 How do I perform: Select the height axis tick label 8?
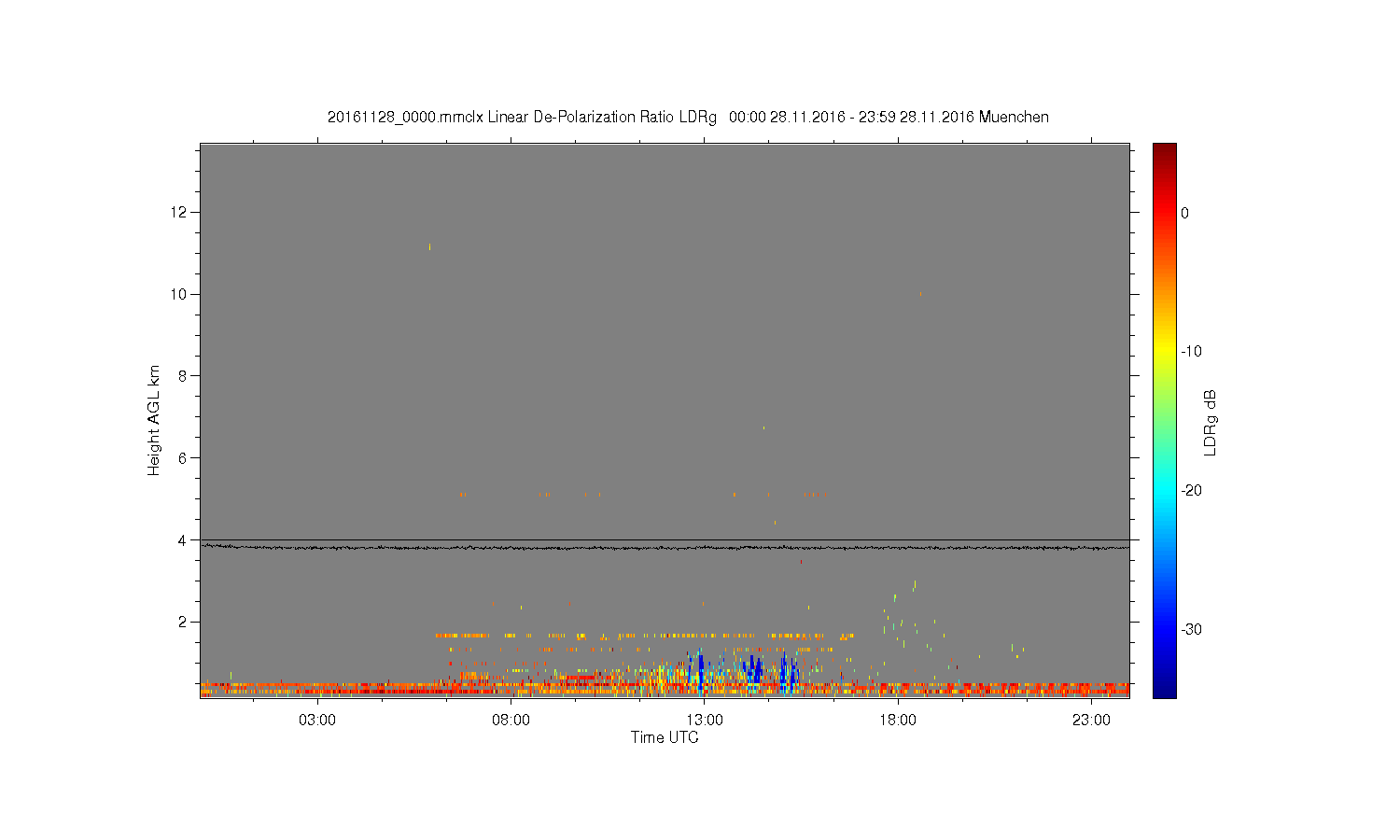(x=184, y=376)
